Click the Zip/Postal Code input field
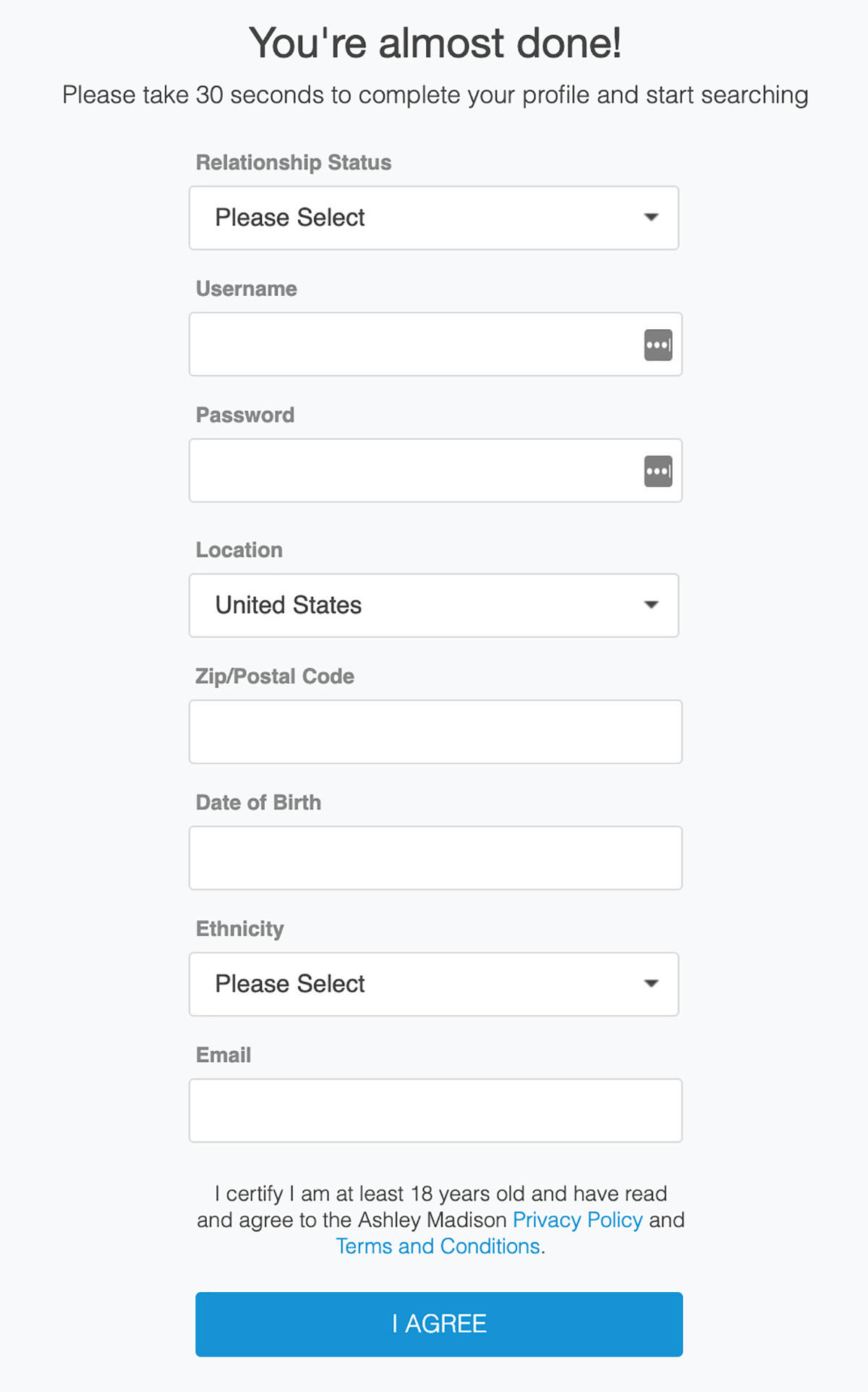 (x=435, y=731)
